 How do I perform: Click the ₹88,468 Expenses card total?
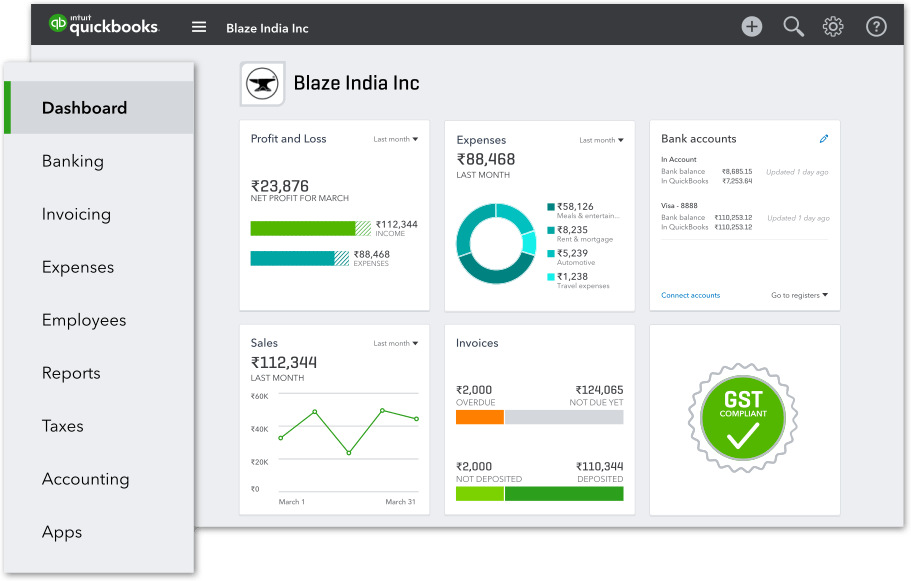486,159
